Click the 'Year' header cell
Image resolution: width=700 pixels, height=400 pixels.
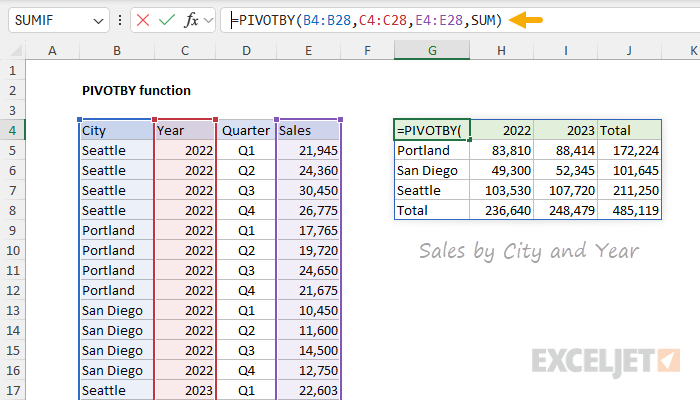[x=185, y=130]
